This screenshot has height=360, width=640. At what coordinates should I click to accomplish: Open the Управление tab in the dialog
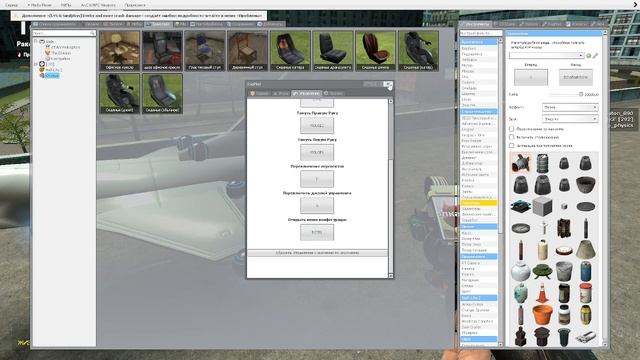(x=307, y=93)
